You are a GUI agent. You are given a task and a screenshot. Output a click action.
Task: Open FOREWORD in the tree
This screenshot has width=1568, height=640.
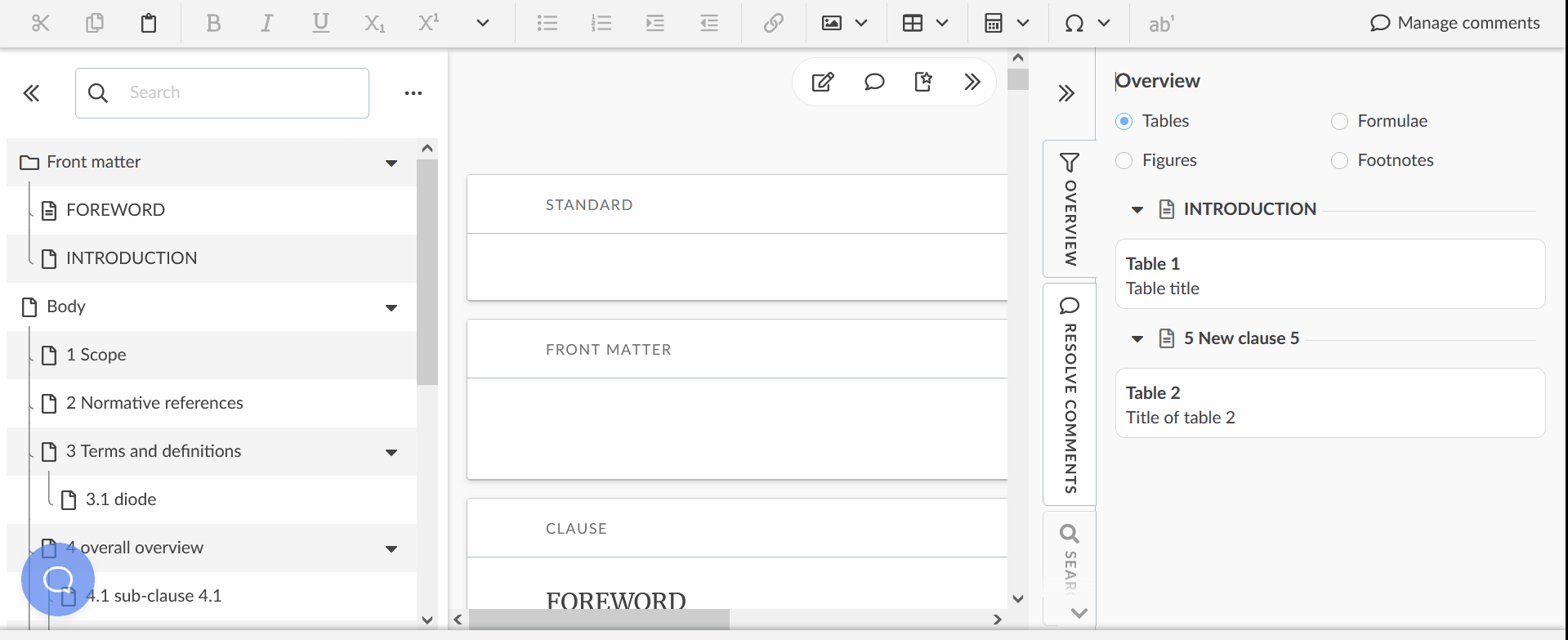point(115,210)
